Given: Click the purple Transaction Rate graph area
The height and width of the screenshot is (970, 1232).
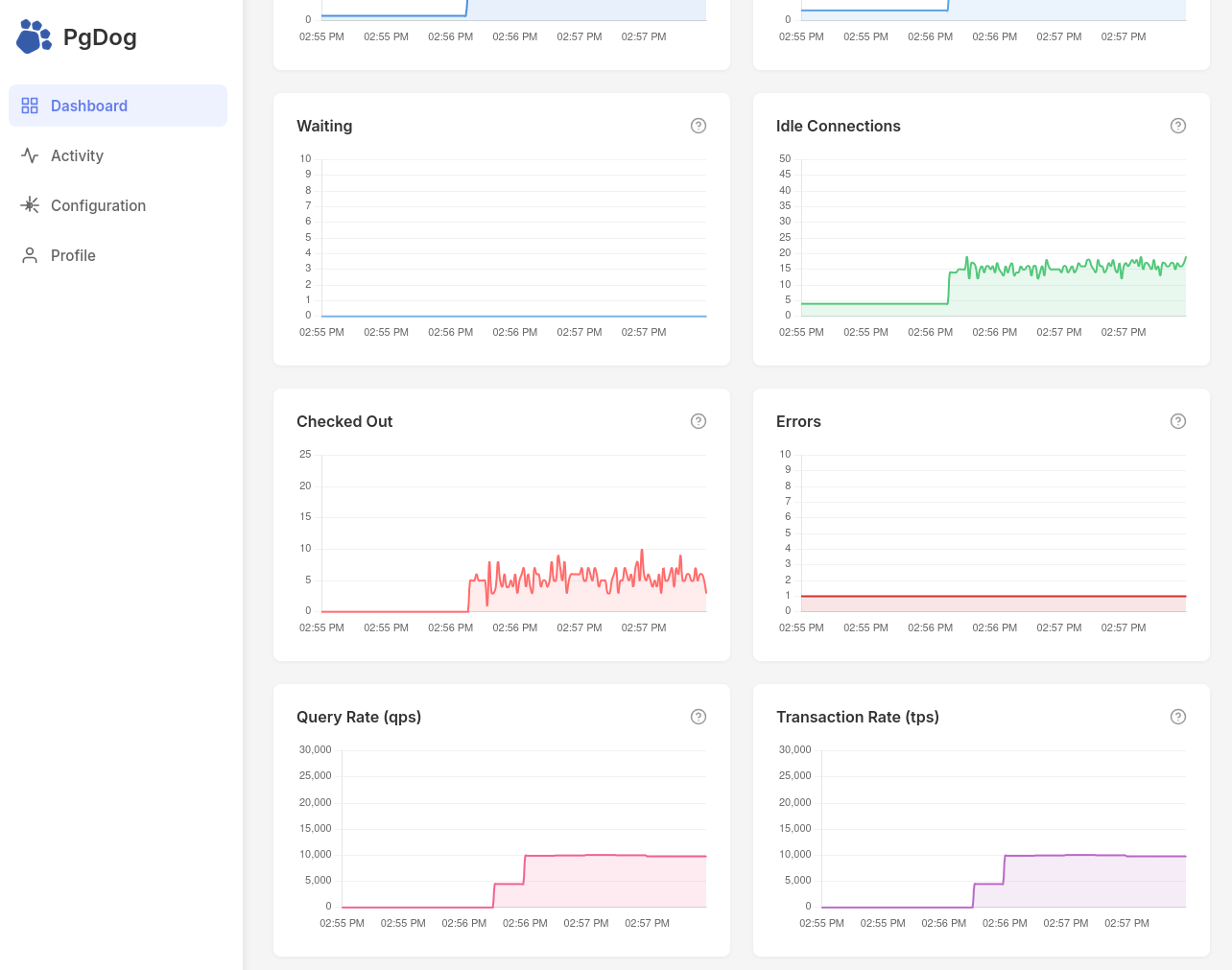Looking at the screenshot, I should (x=1094, y=881).
